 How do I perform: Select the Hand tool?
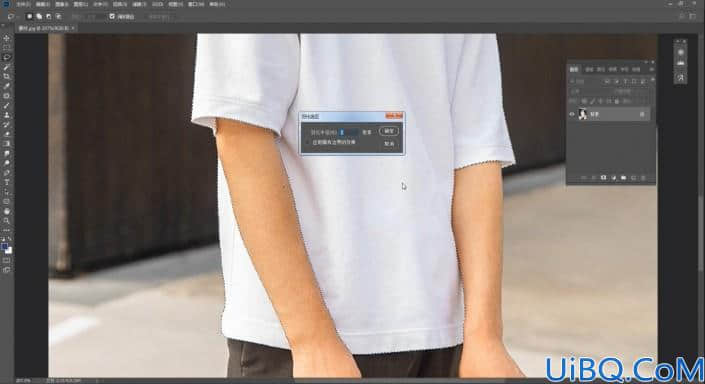(x=7, y=211)
